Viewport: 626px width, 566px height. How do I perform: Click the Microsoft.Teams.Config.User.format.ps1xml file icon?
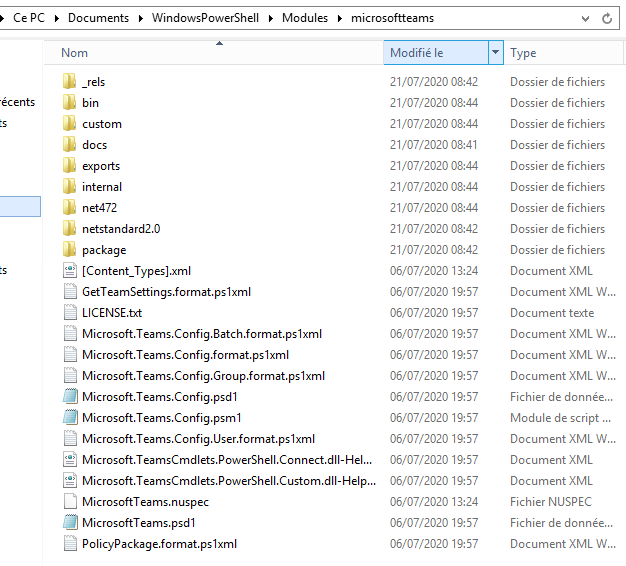pos(70,439)
